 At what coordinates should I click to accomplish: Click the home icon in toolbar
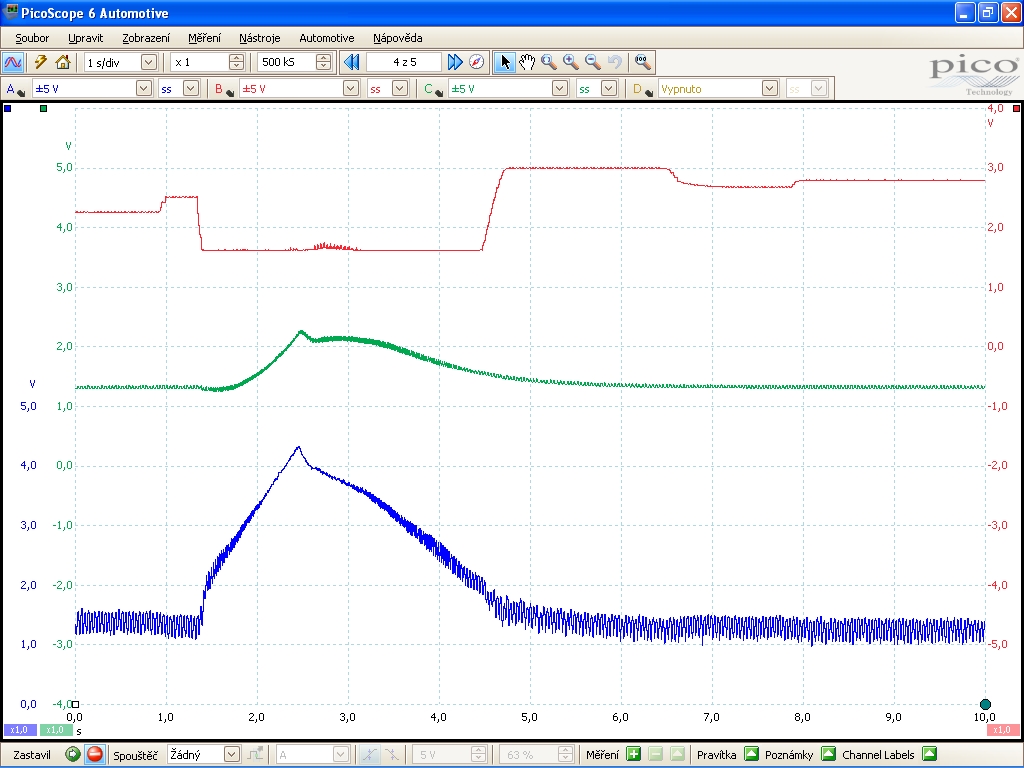[63, 62]
